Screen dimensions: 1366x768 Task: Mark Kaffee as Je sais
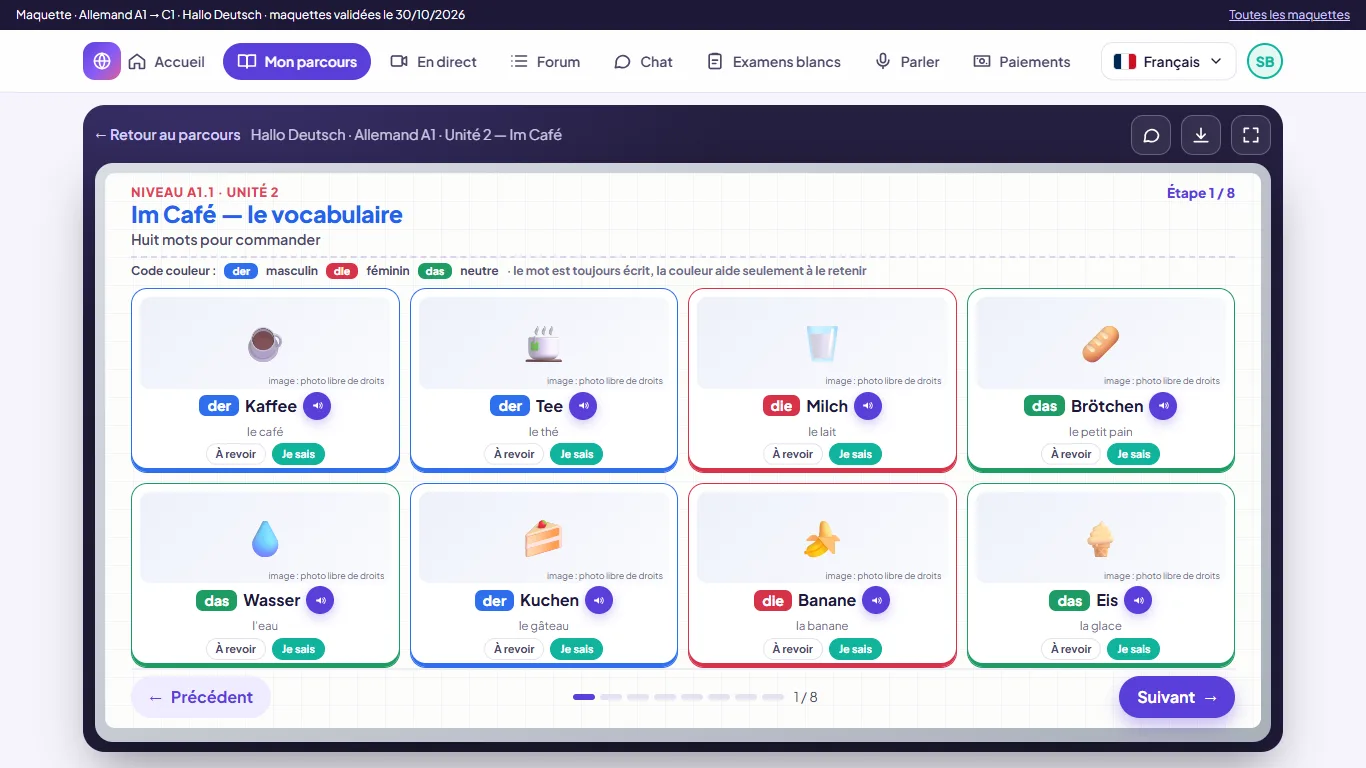pyautogui.click(x=298, y=454)
